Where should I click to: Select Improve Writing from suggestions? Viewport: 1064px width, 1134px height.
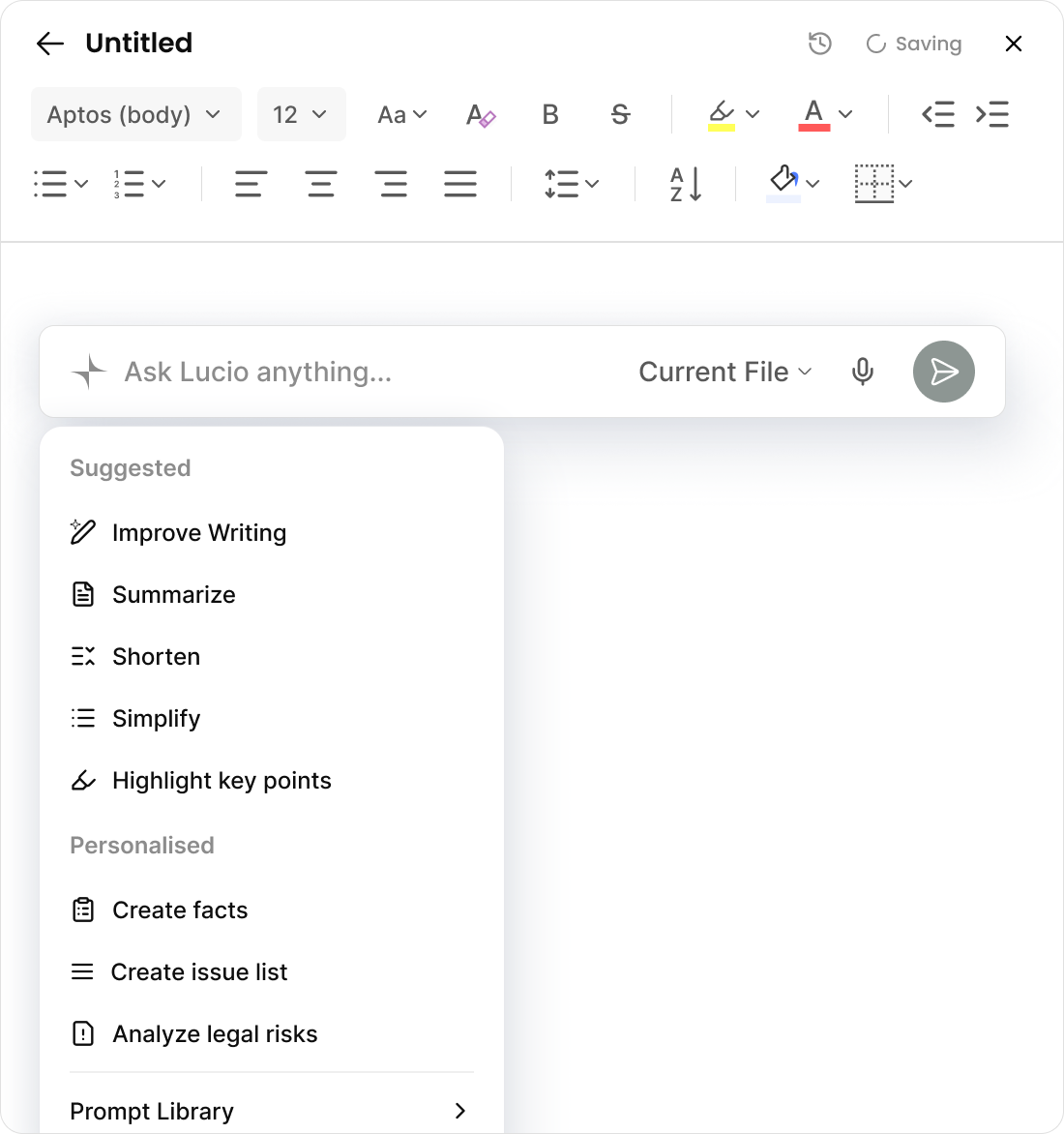[198, 533]
